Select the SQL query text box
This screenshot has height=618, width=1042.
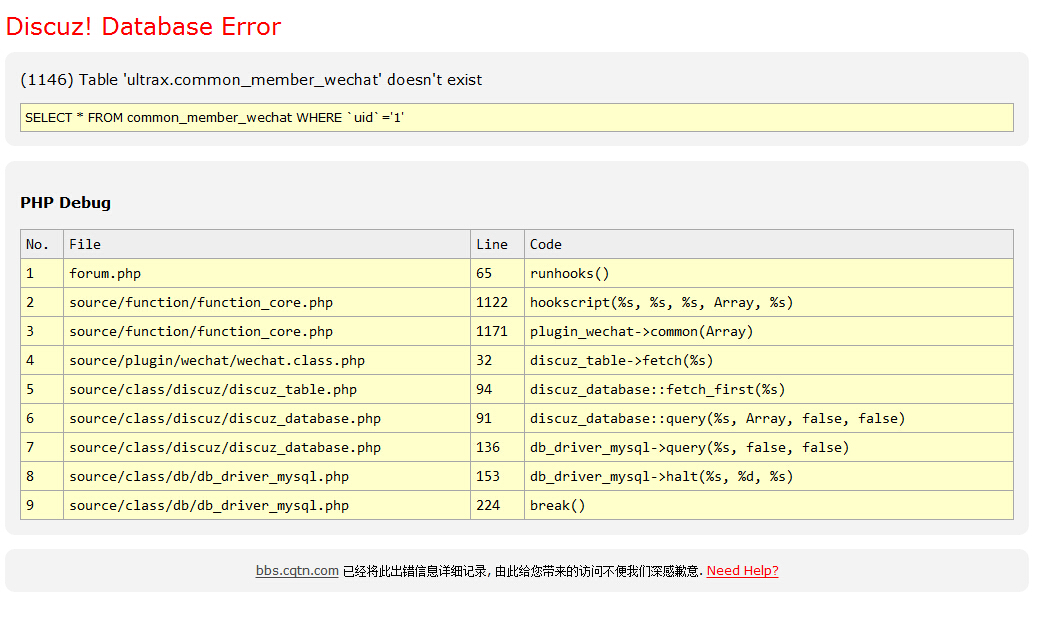[516, 118]
